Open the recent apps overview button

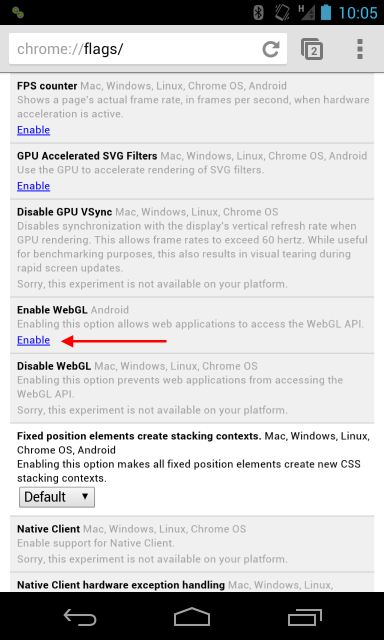(304, 617)
